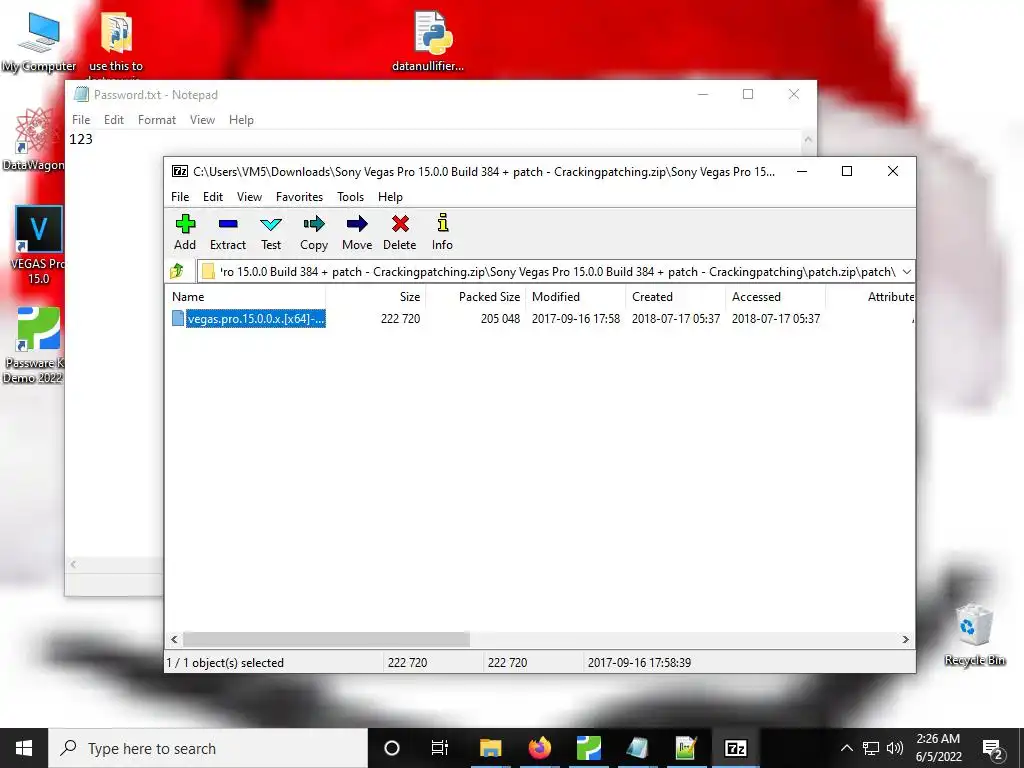Open the network tray icon
This screenshot has width=1024, height=768.
point(871,748)
